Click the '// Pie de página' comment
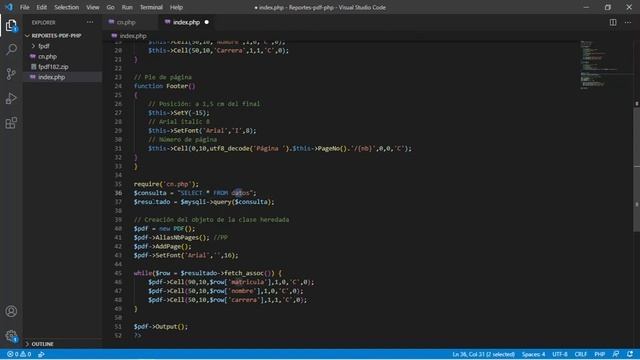Image resolution: width=640 pixels, height=360 pixels. pyautogui.click(x=163, y=77)
